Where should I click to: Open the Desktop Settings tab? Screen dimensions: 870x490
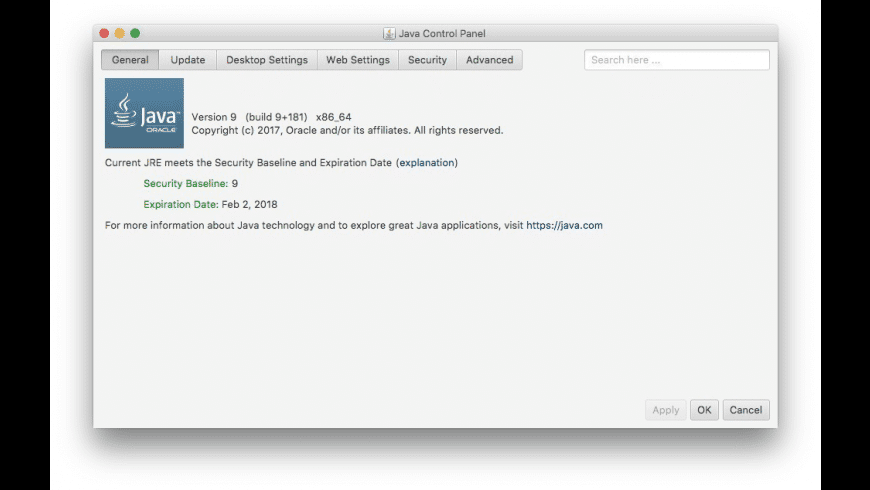point(267,60)
